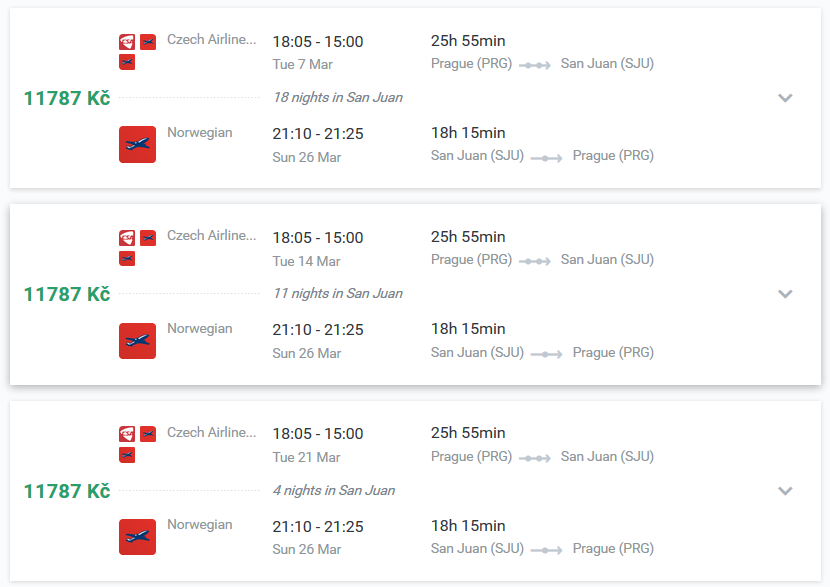830x587 pixels.
Task: Click large Norwegian logo in third result
Action: click(138, 537)
